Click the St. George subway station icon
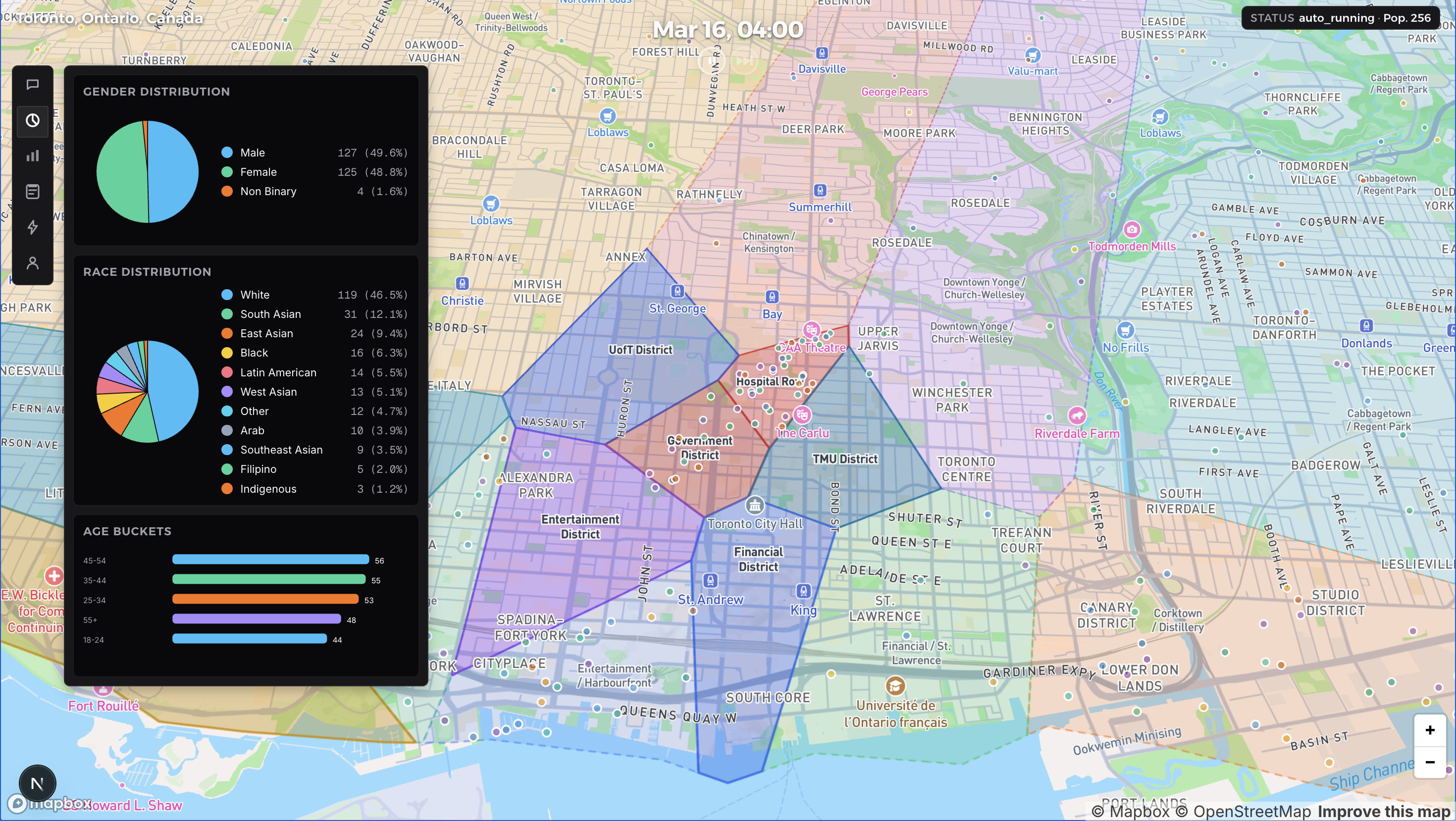 [x=677, y=292]
